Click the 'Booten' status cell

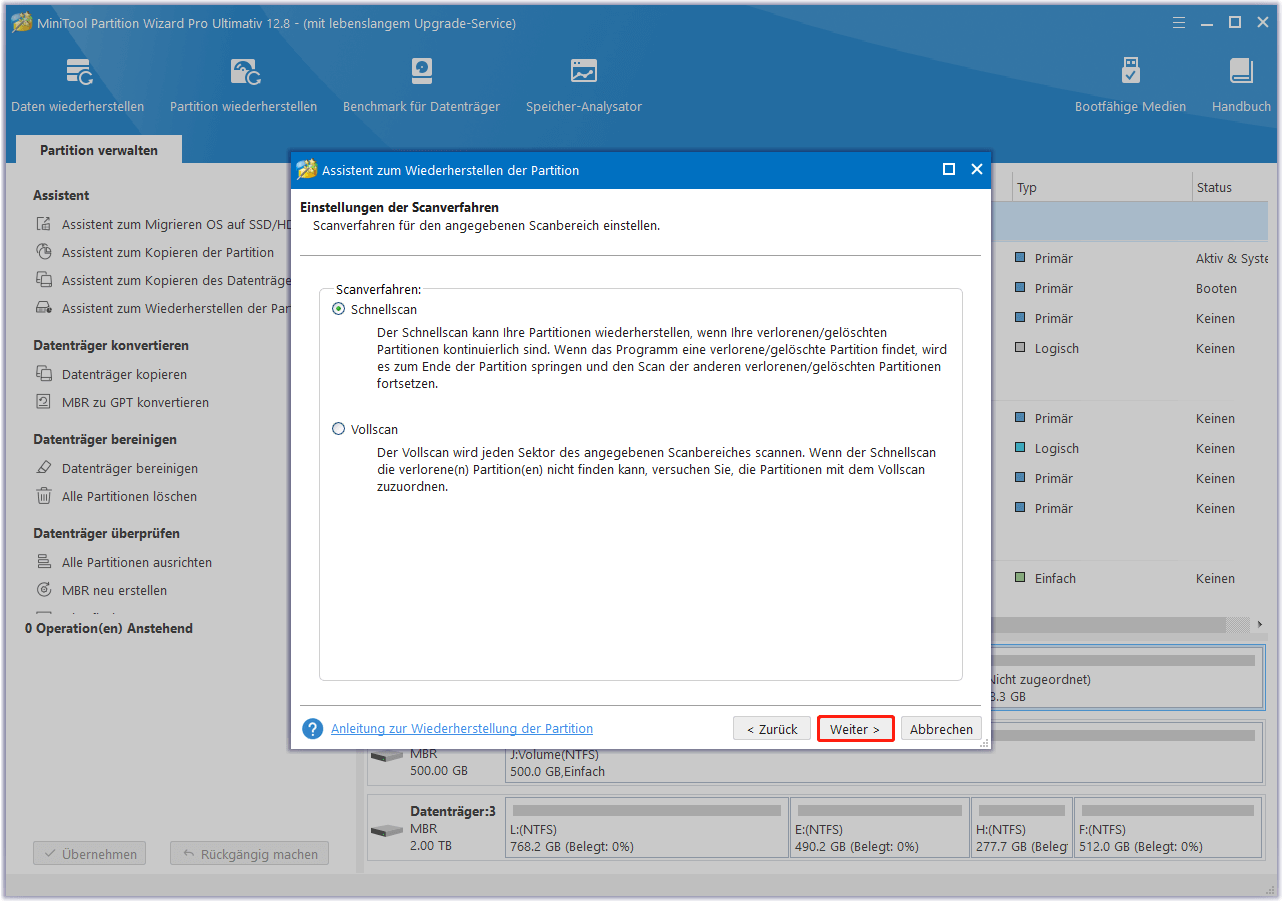1216,288
